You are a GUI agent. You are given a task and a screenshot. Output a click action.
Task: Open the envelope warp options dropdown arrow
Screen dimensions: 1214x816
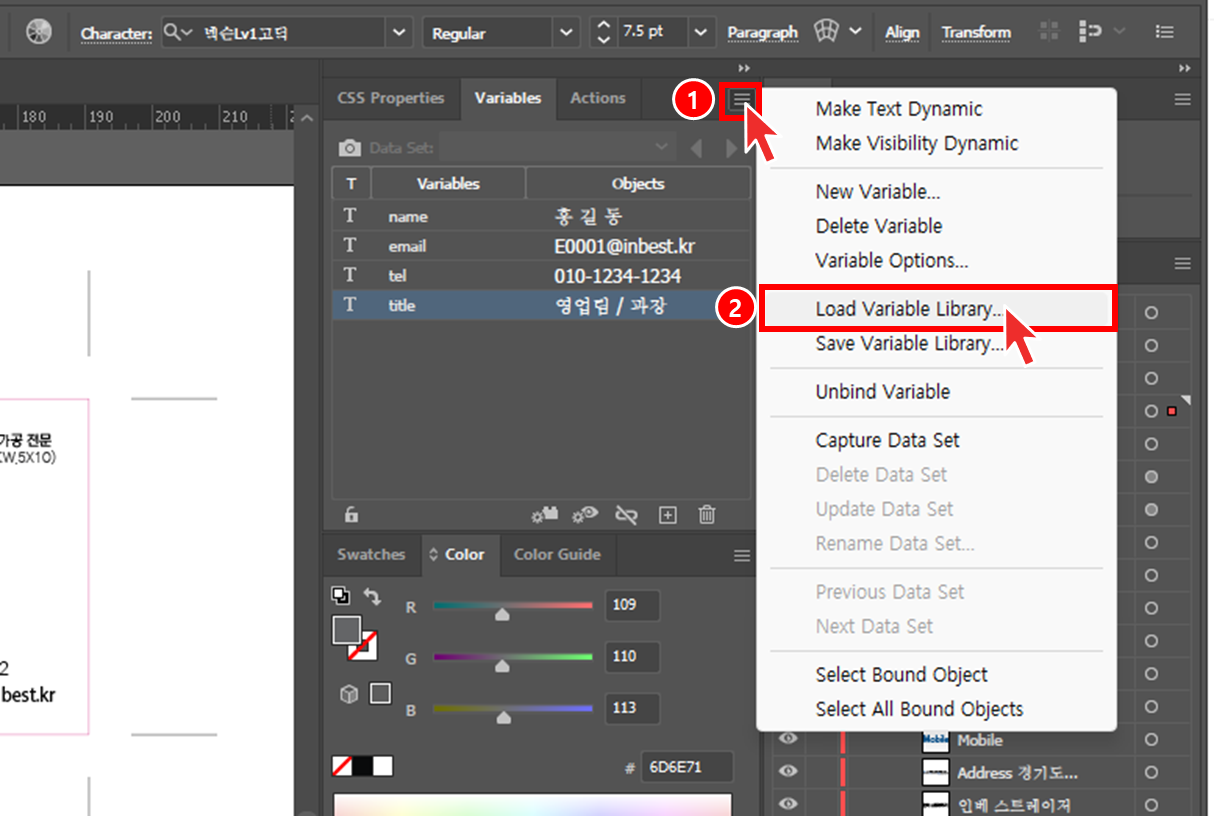[856, 31]
